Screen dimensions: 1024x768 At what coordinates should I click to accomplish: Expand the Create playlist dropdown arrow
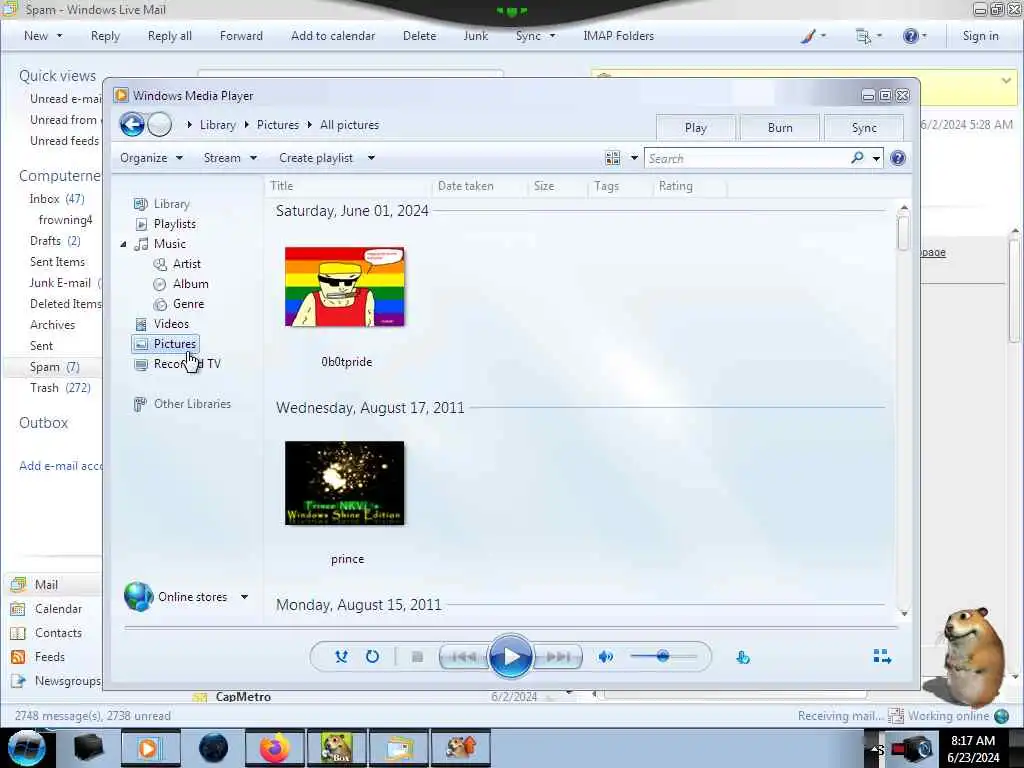click(371, 158)
